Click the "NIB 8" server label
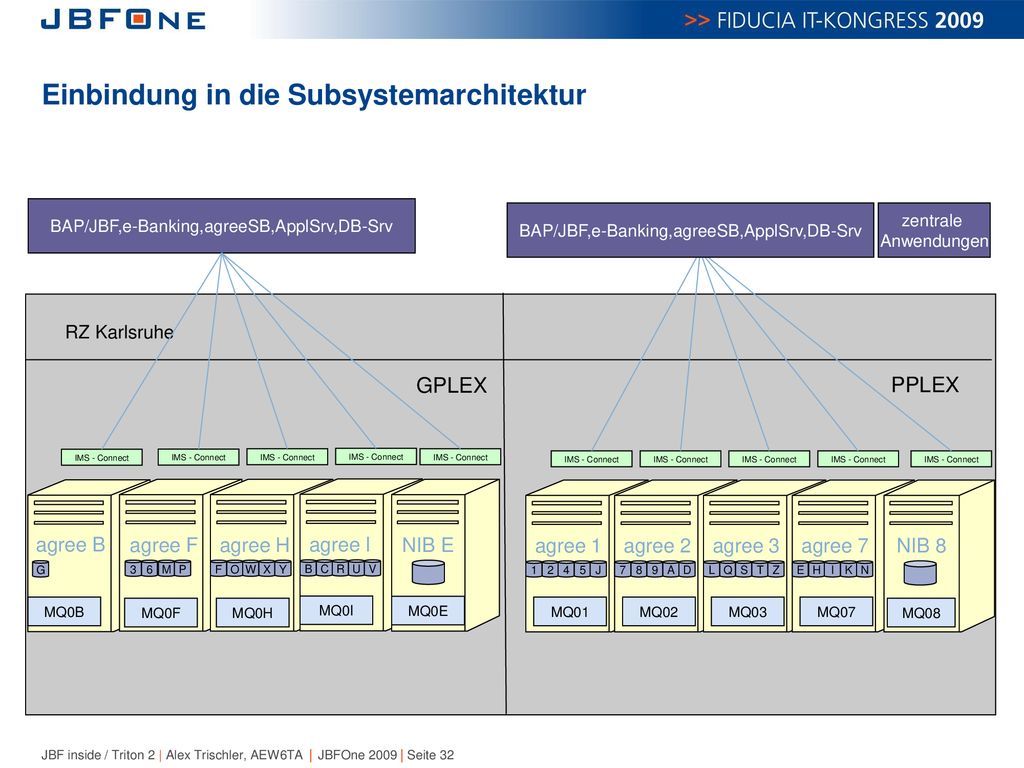This screenshot has width=1024, height=768. [x=921, y=545]
